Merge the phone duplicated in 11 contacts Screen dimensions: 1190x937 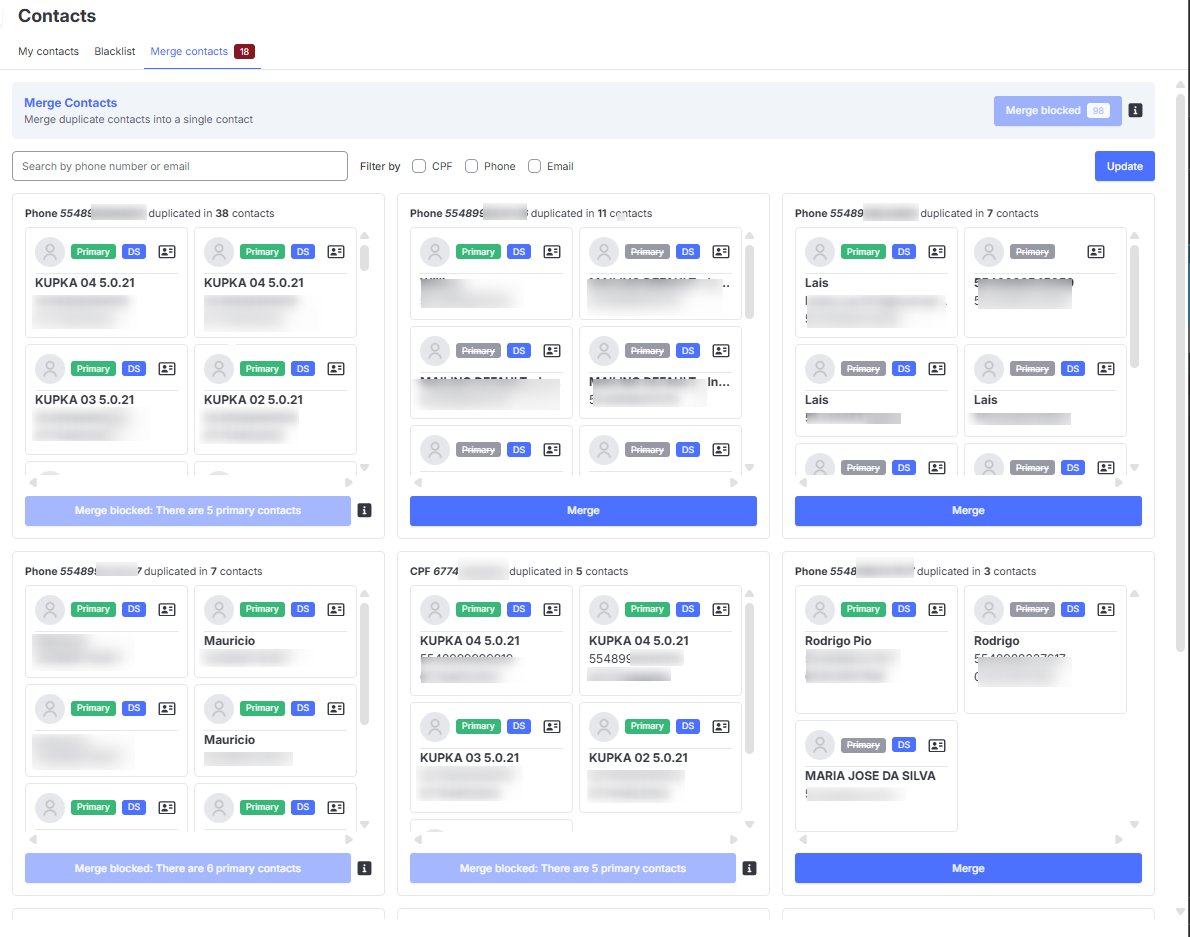click(x=583, y=511)
